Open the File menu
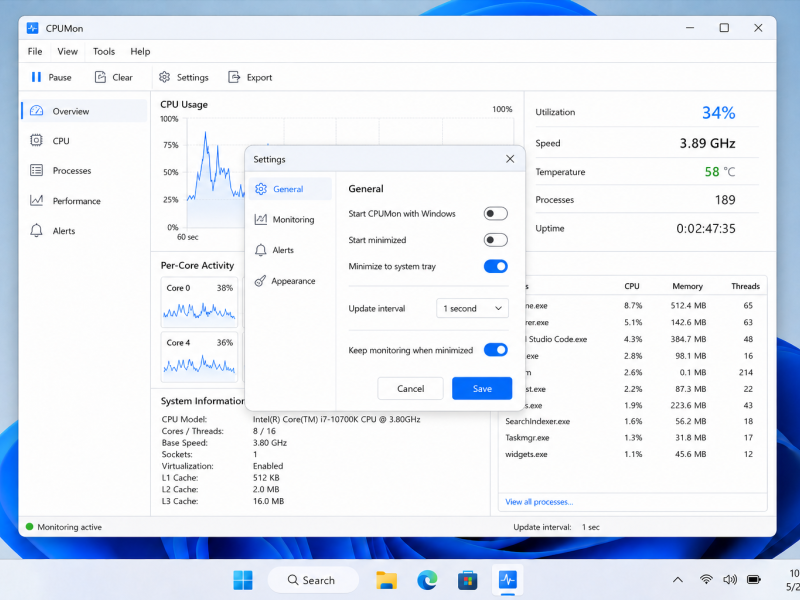 point(35,52)
